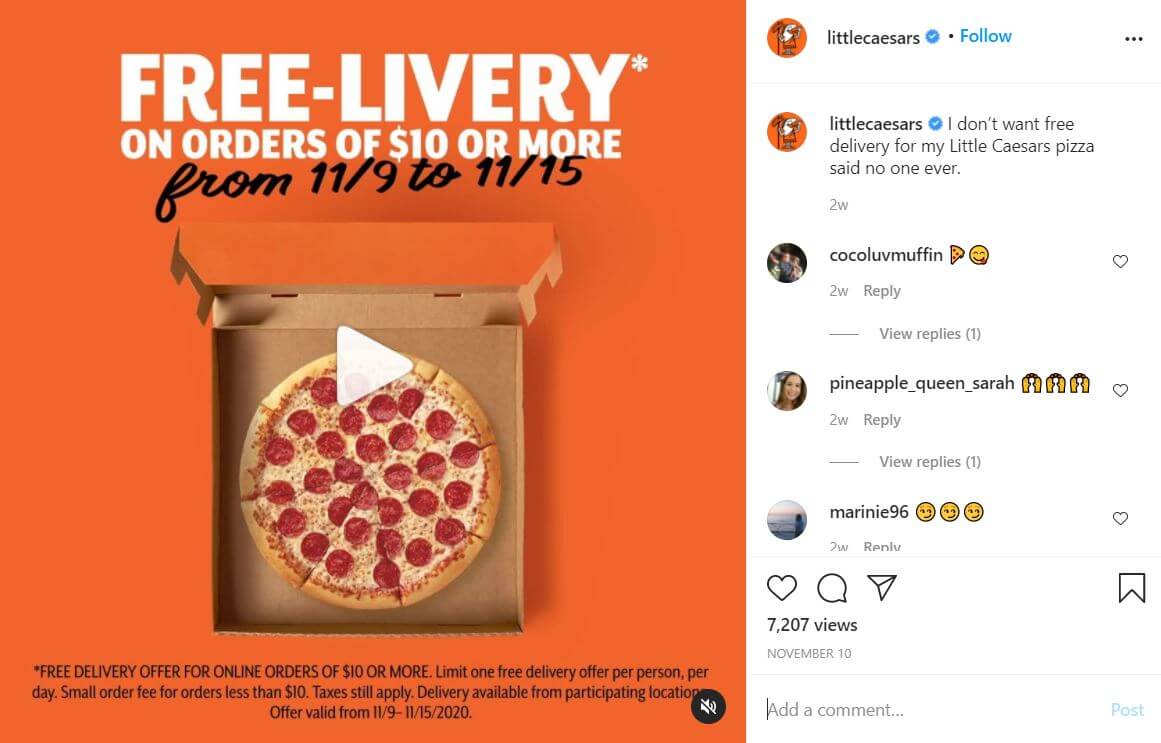Open more options three-dot menu
The height and width of the screenshot is (743, 1161).
[1134, 39]
